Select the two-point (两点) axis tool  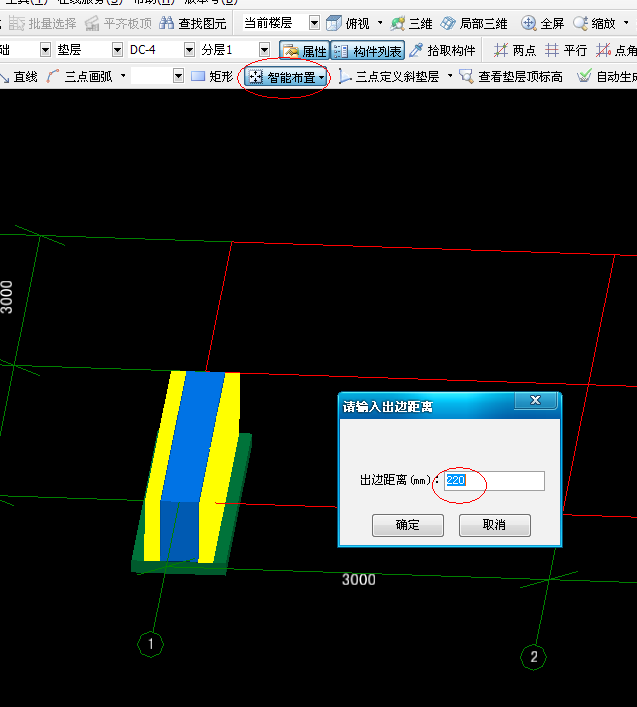pos(514,50)
